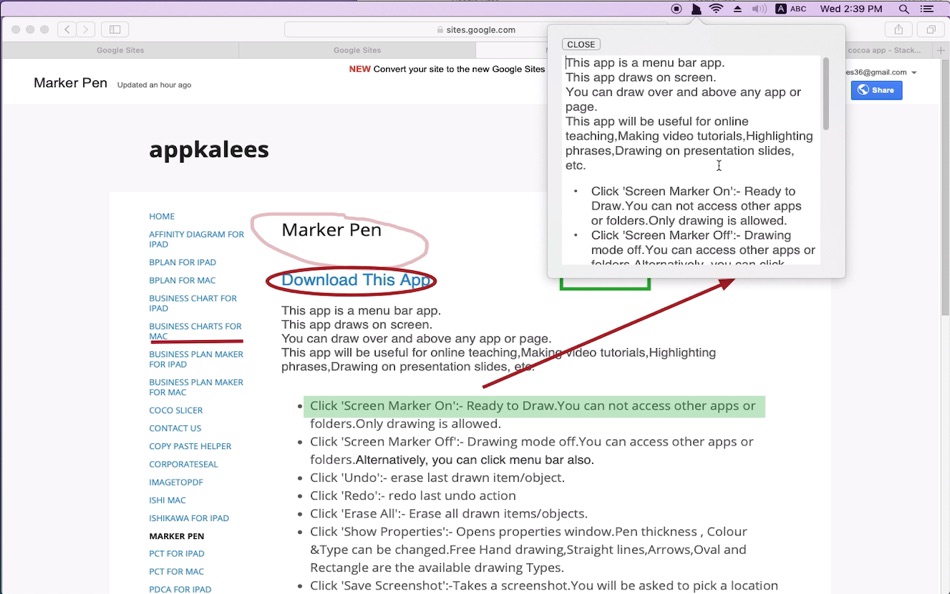Open CONTACT US sidebar link
The width and height of the screenshot is (950, 594).
[175, 428]
